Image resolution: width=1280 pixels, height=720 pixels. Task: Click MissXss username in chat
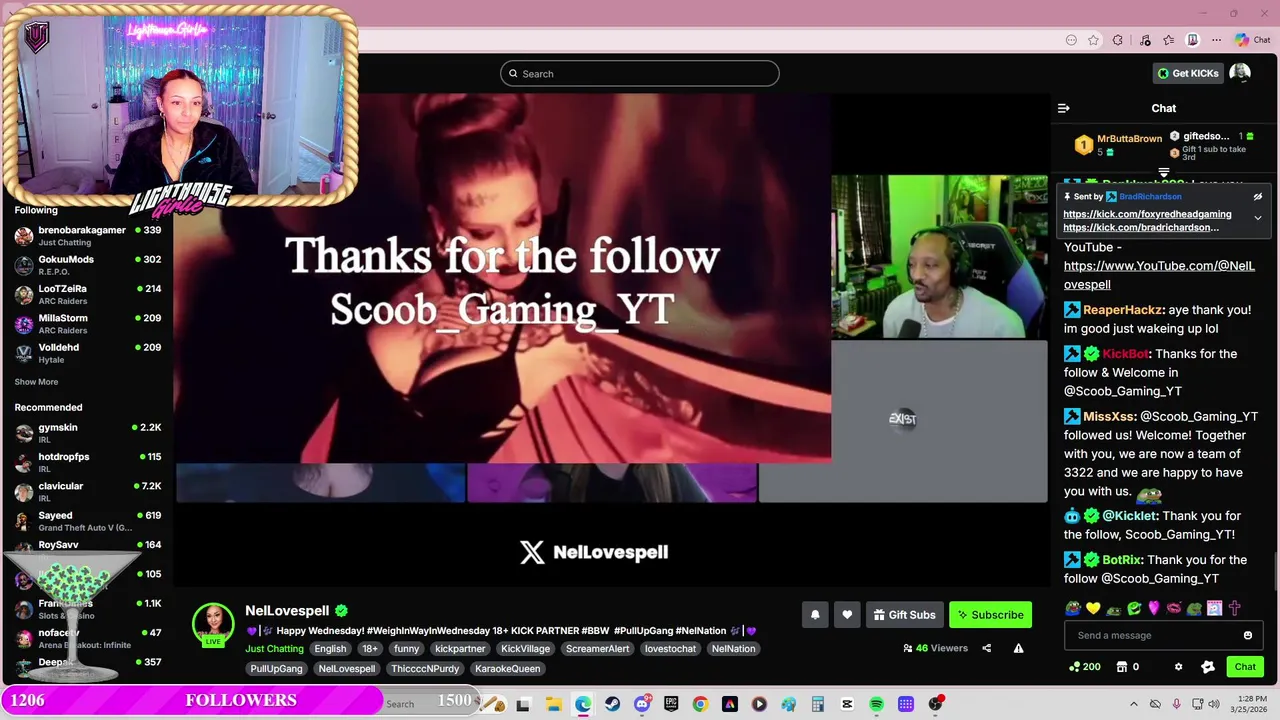(1108, 416)
